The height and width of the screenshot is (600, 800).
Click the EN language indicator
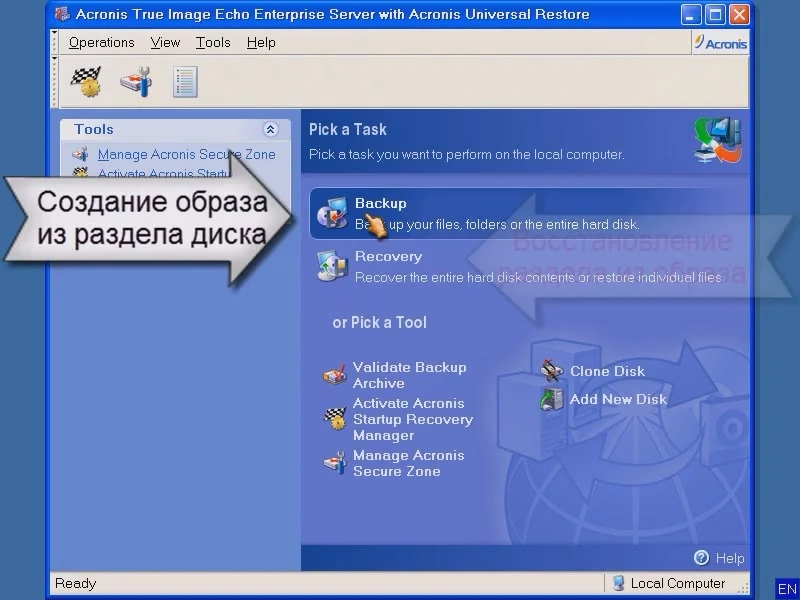point(787,589)
